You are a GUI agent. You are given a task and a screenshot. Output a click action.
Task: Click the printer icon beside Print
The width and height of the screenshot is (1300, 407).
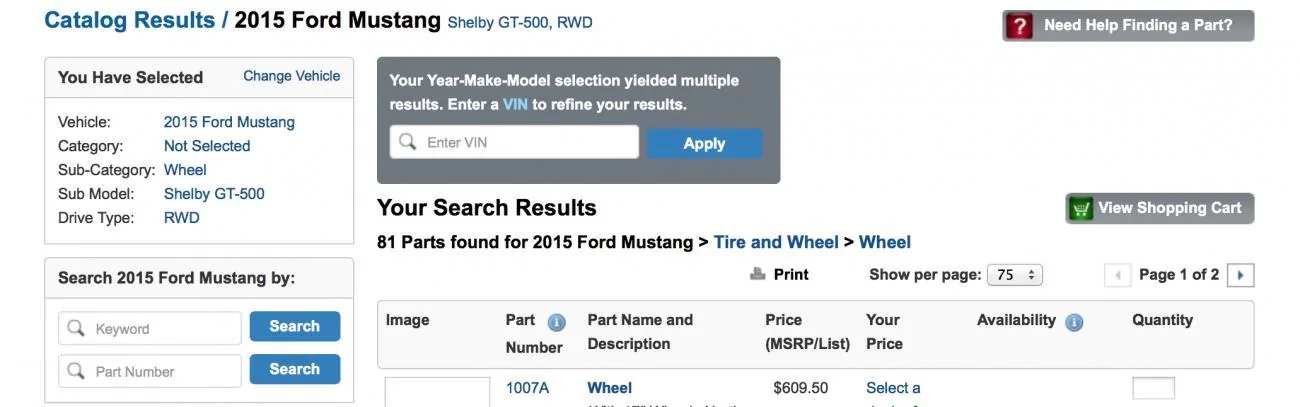click(x=758, y=274)
